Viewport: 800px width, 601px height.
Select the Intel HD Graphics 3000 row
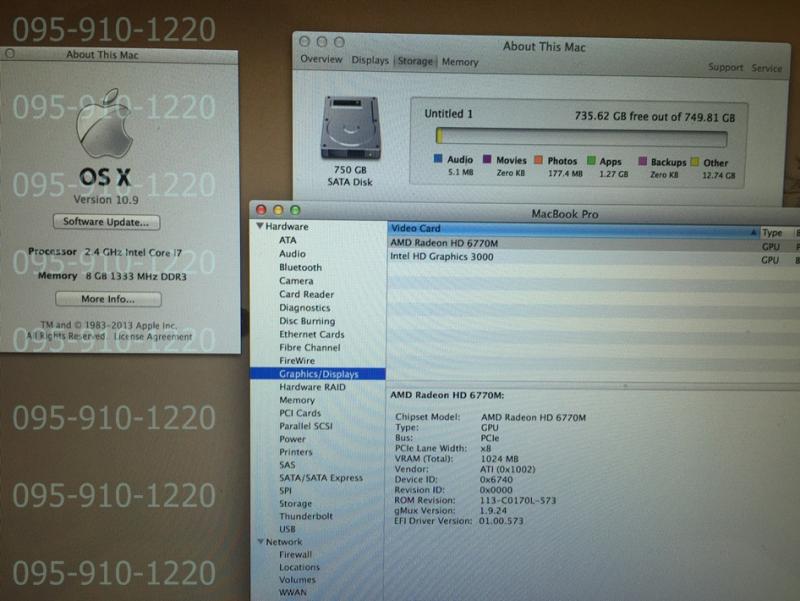pyautogui.click(x=593, y=257)
